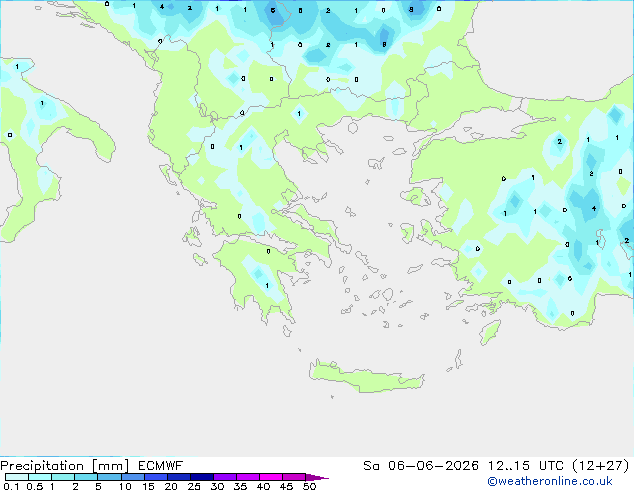
Task: Click the 25 legend scale label
Action: [x=194, y=486]
